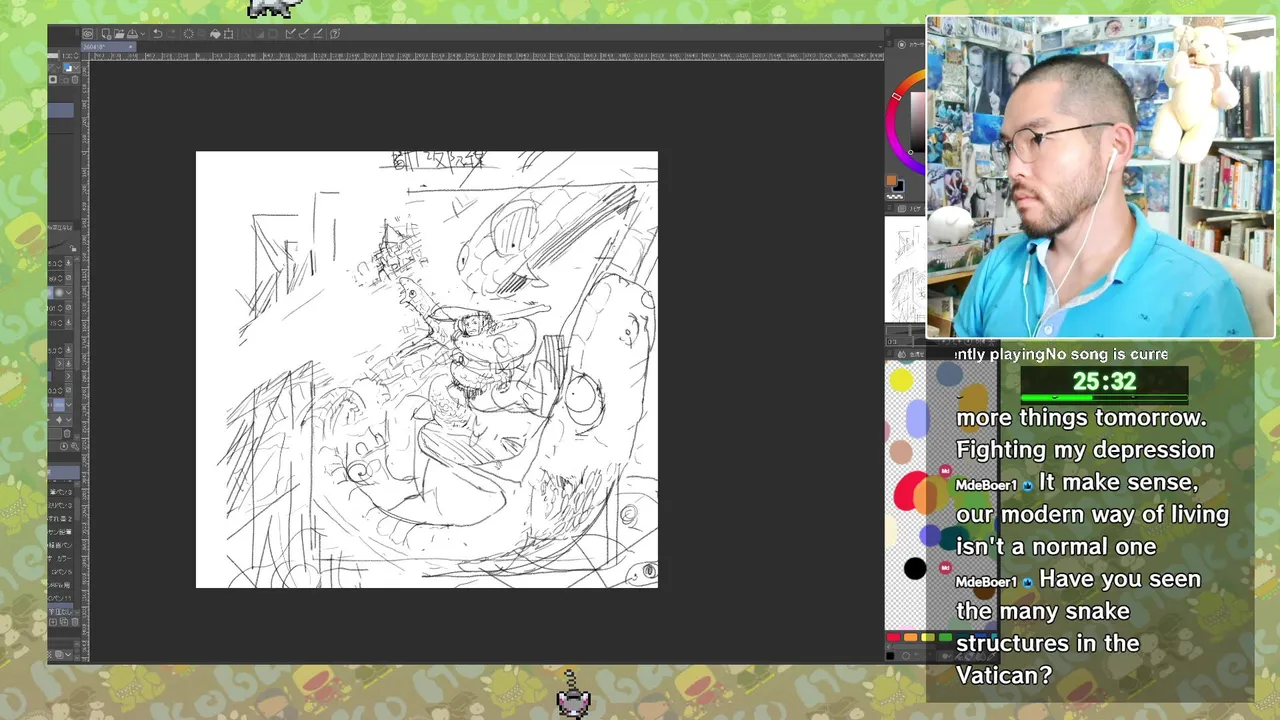The width and height of the screenshot is (1280, 720).
Task: Save the drawing with the Save icon
Action: pos(132,34)
